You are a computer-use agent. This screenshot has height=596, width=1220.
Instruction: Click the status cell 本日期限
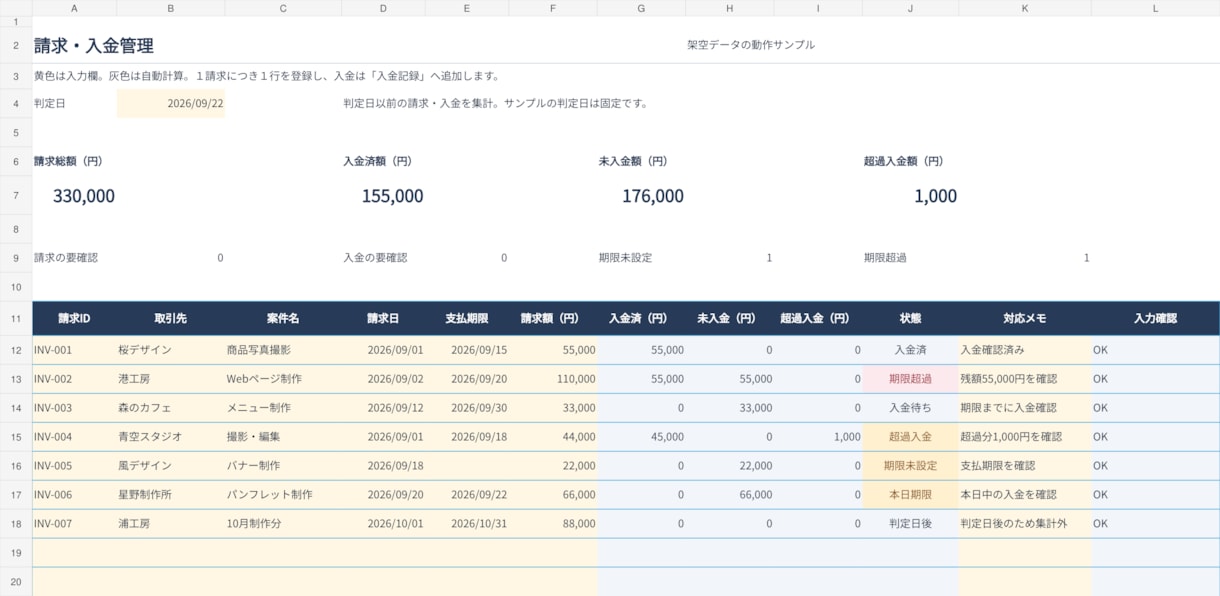click(910, 494)
